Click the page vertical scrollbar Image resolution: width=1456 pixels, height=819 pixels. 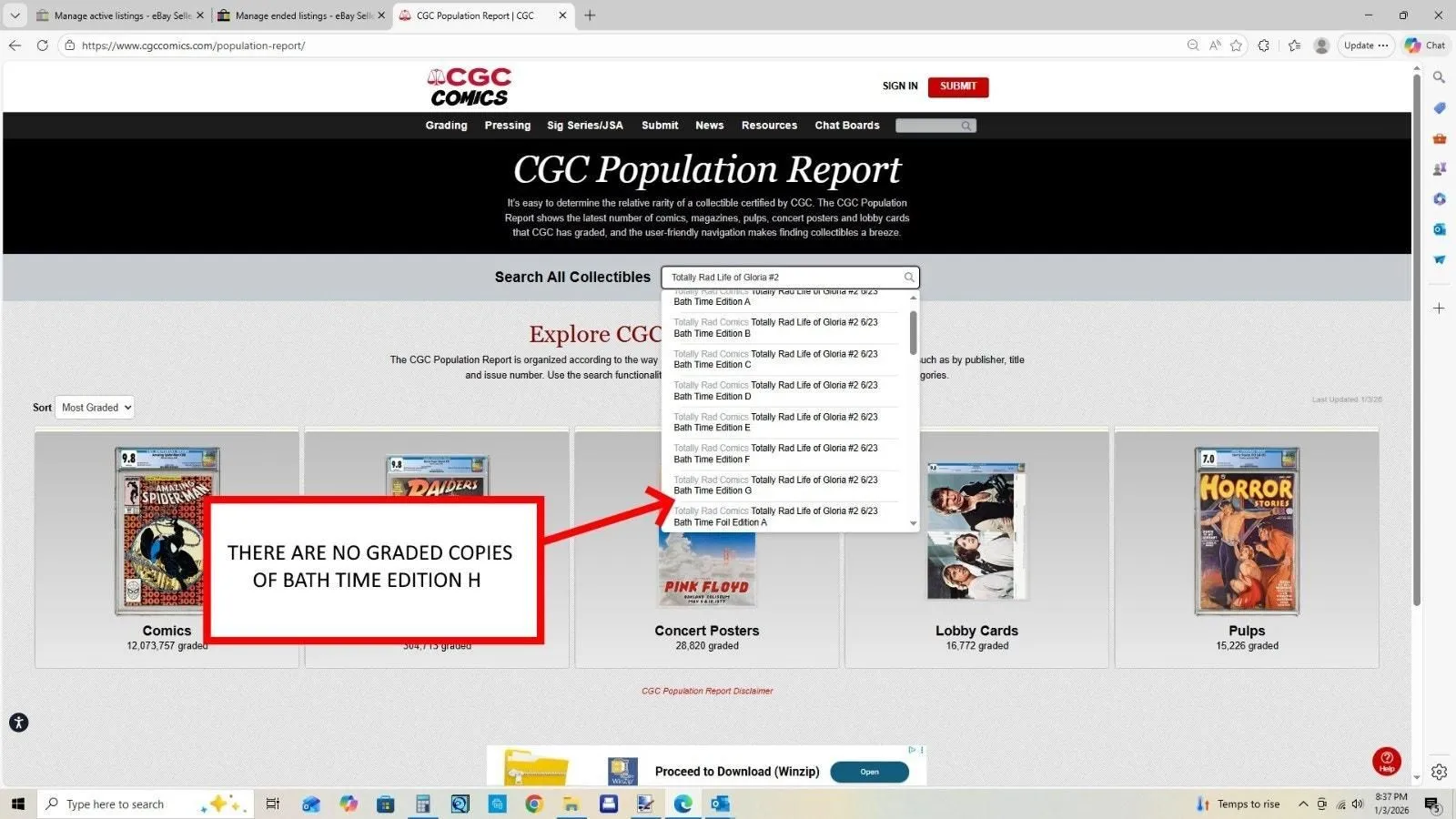tap(1416, 341)
